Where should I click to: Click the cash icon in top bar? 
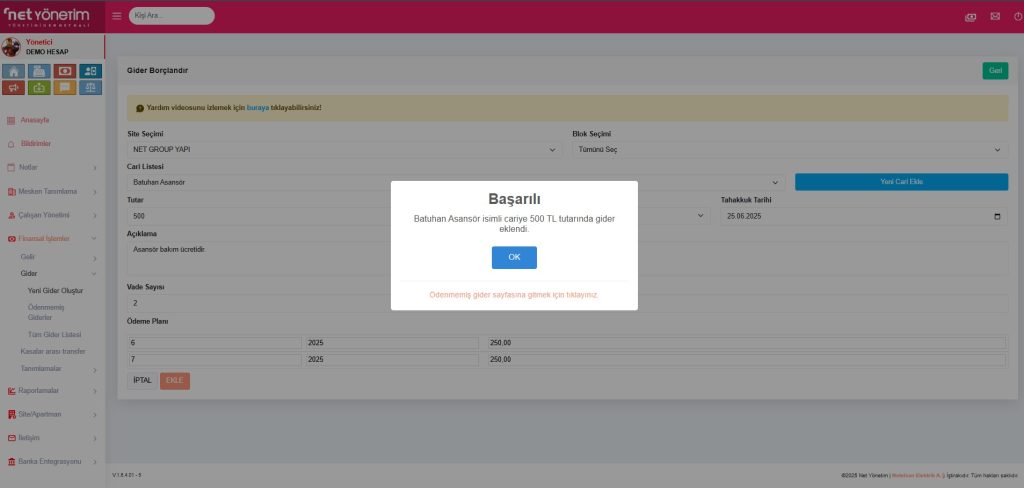(970, 16)
